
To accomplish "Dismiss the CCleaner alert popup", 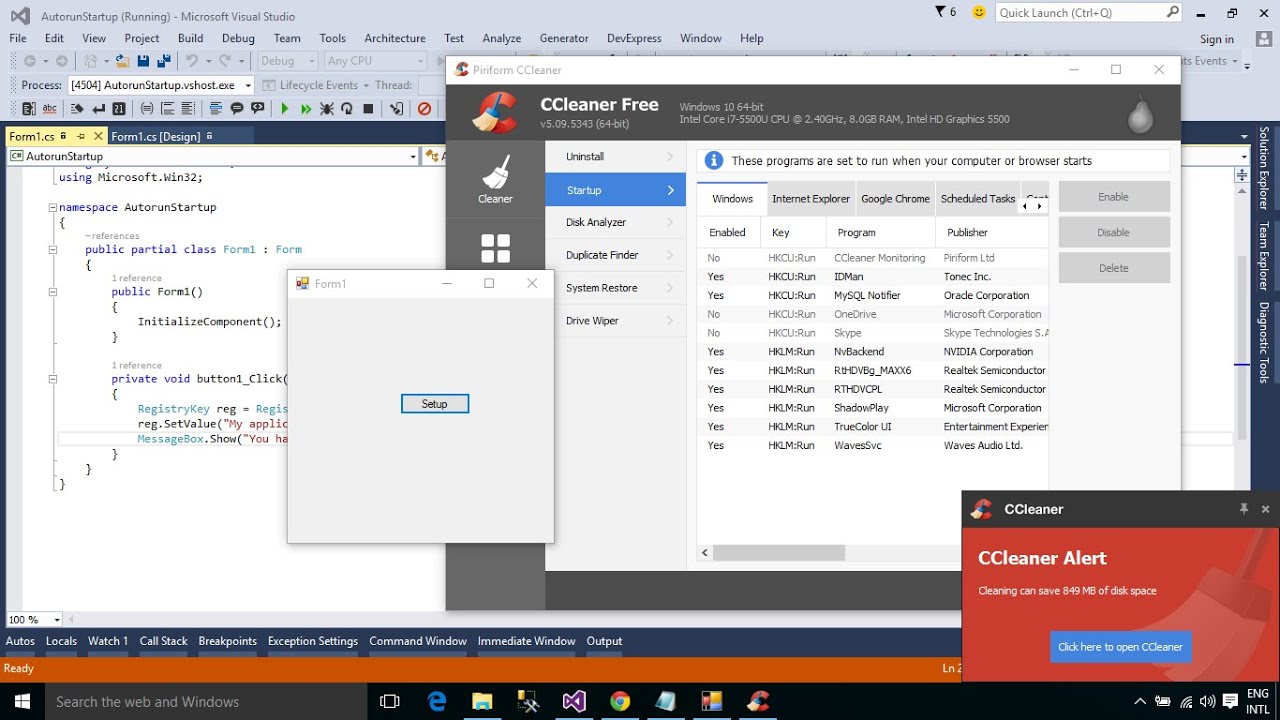I will tap(1265, 509).
